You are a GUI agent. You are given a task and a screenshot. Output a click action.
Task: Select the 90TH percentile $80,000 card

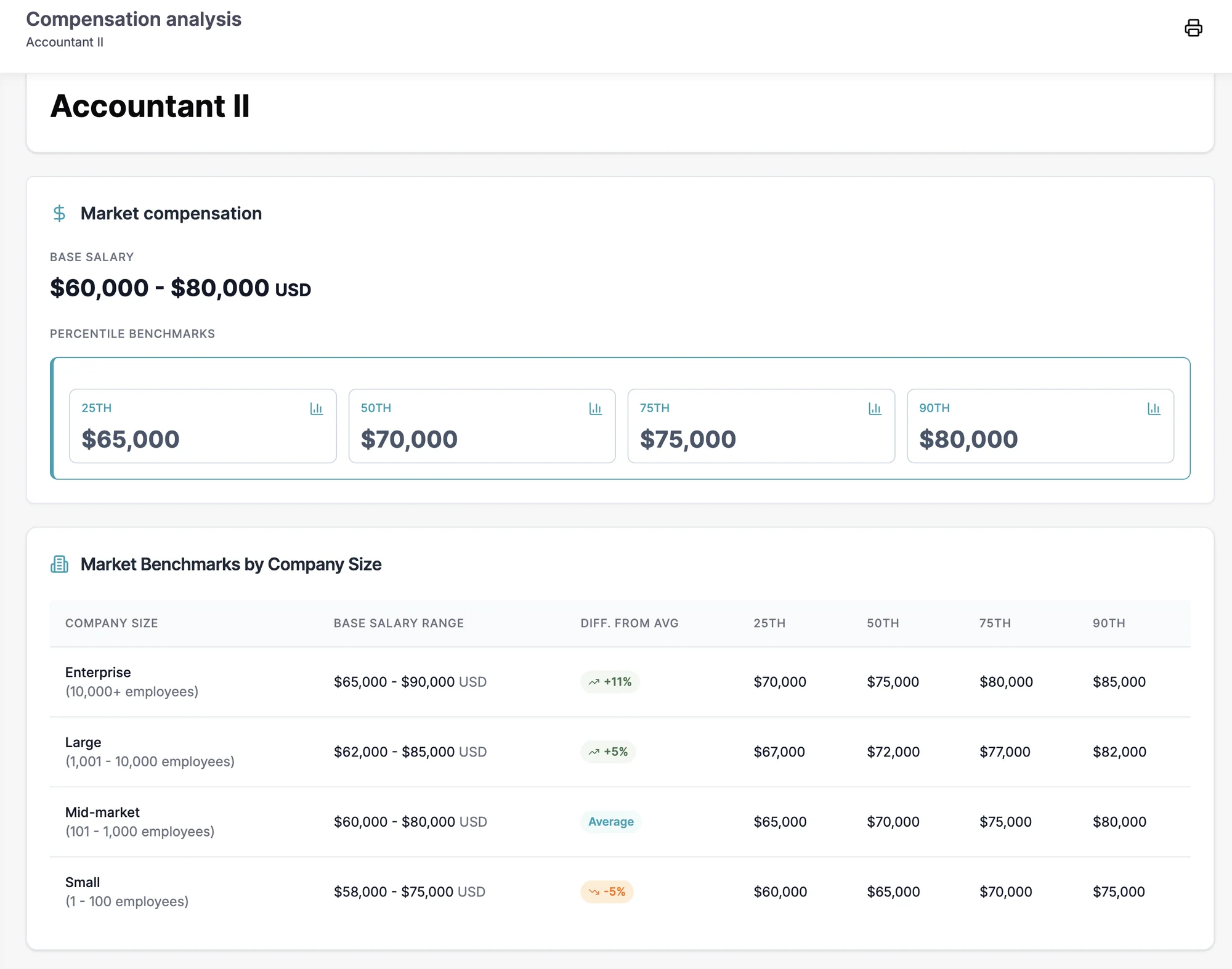(x=1040, y=426)
